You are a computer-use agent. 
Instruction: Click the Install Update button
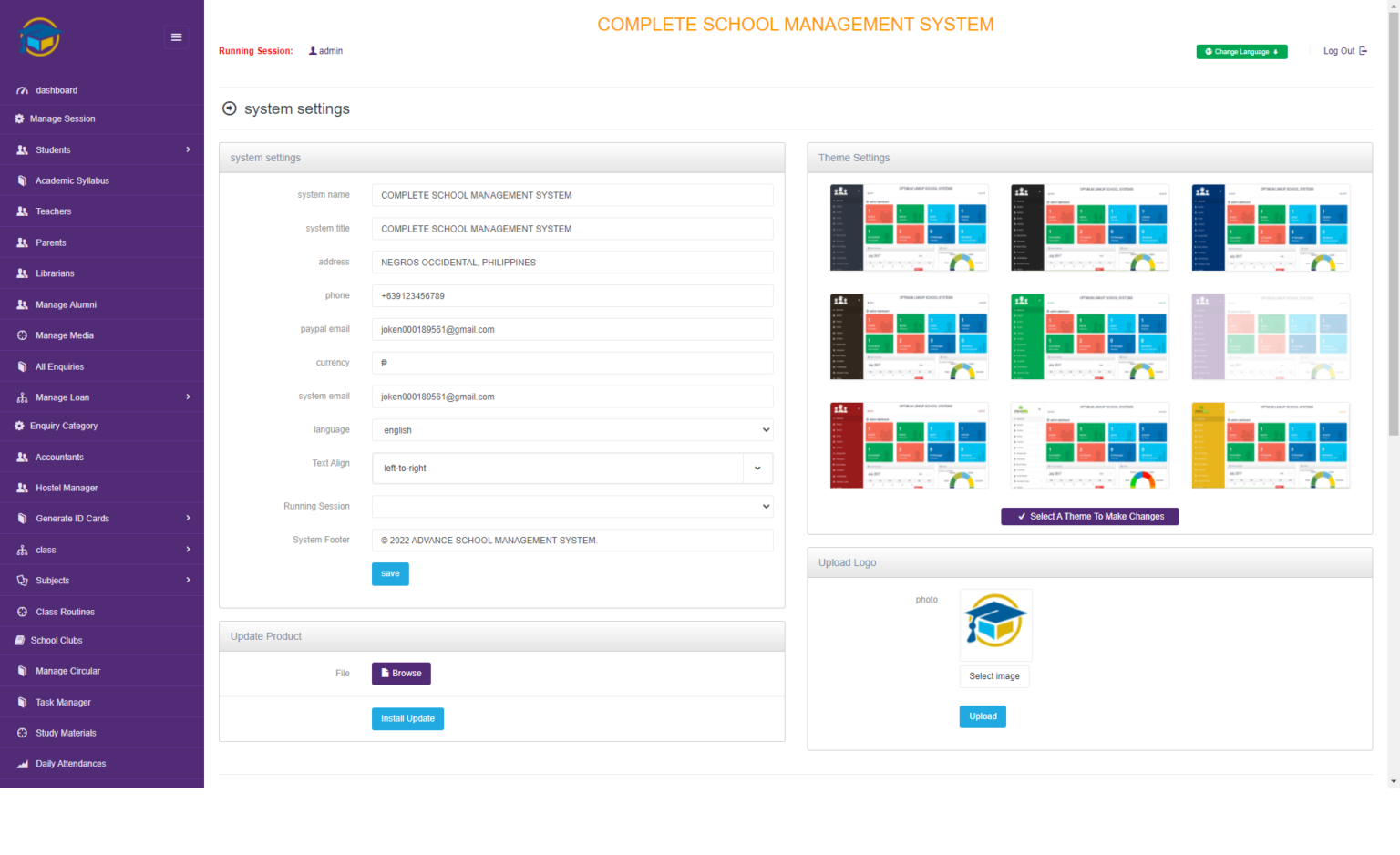tap(407, 718)
